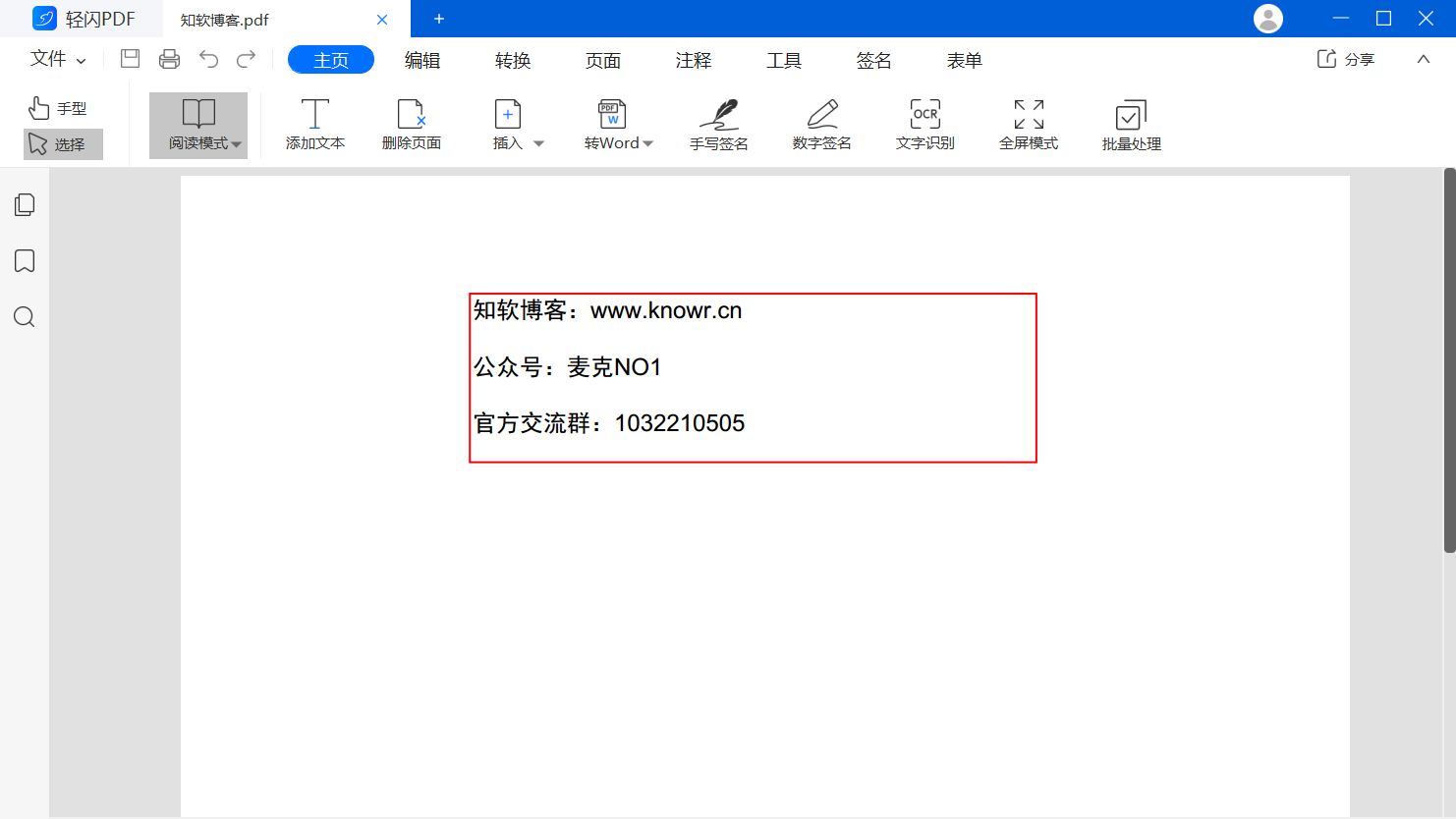Open the bookmarks sidebar panel
1456x819 pixels.
[x=25, y=260]
